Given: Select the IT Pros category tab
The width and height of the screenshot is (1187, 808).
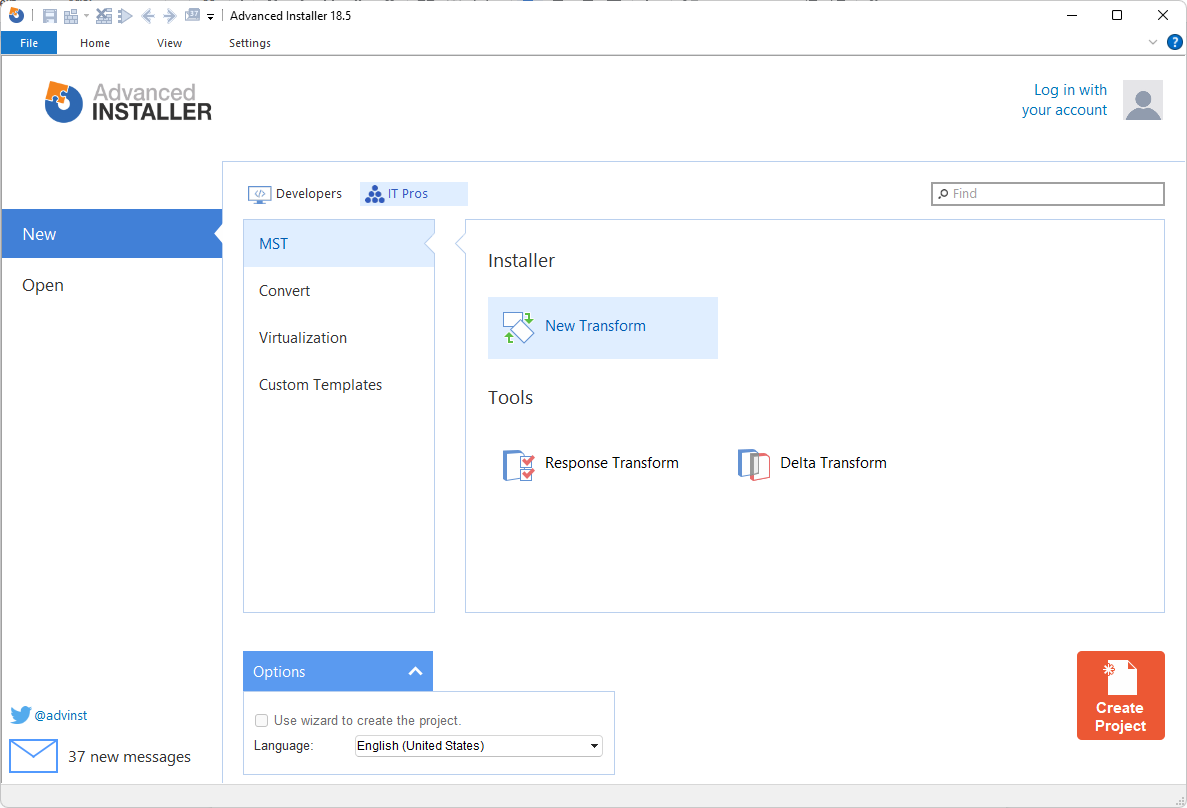Looking at the screenshot, I should [413, 194].
